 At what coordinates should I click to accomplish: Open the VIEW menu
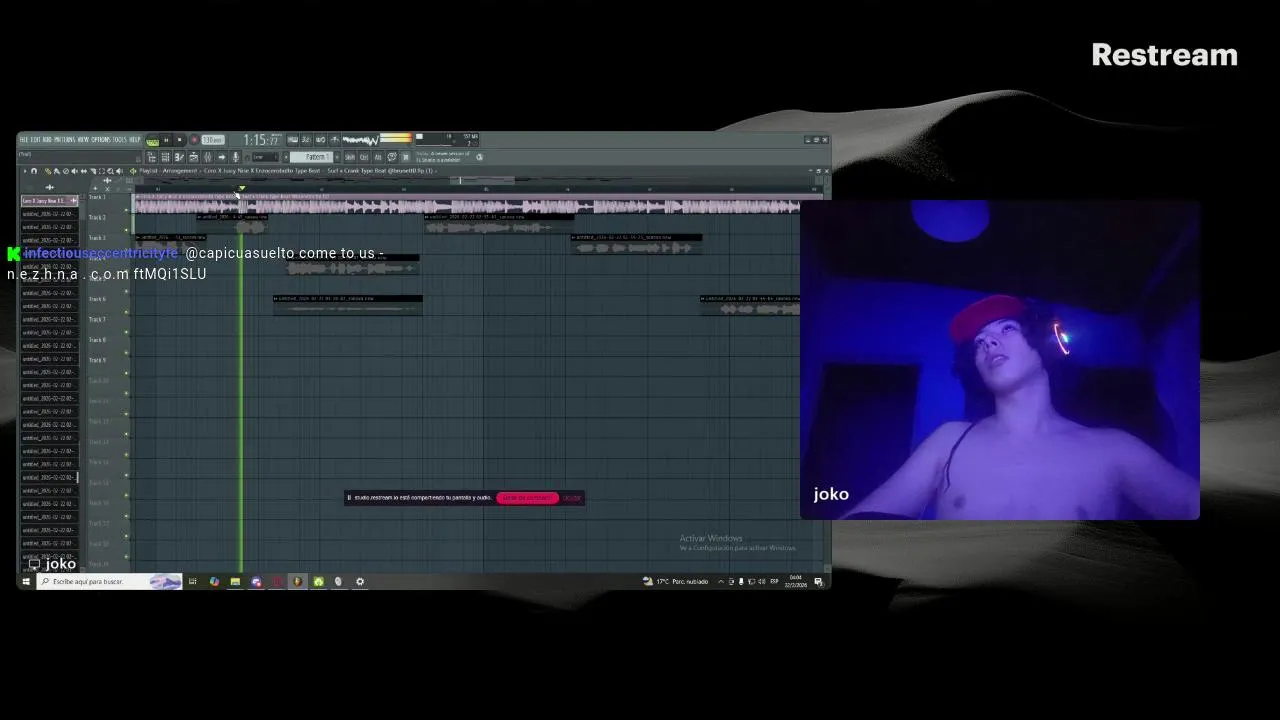point(83,140)
